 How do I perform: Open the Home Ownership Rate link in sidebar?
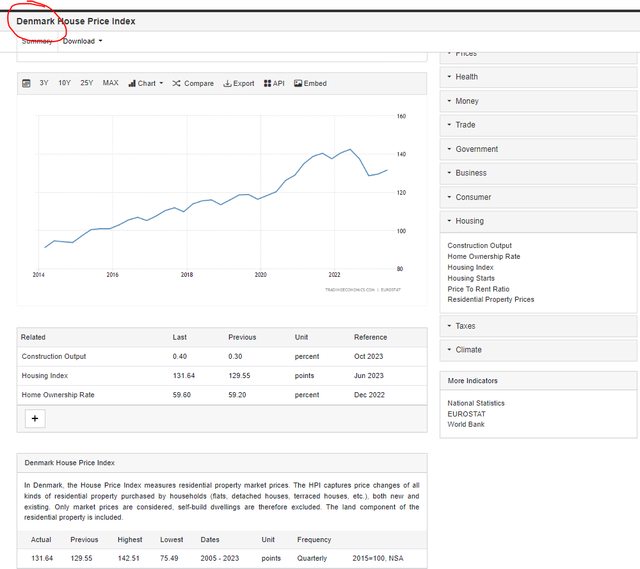484,257
